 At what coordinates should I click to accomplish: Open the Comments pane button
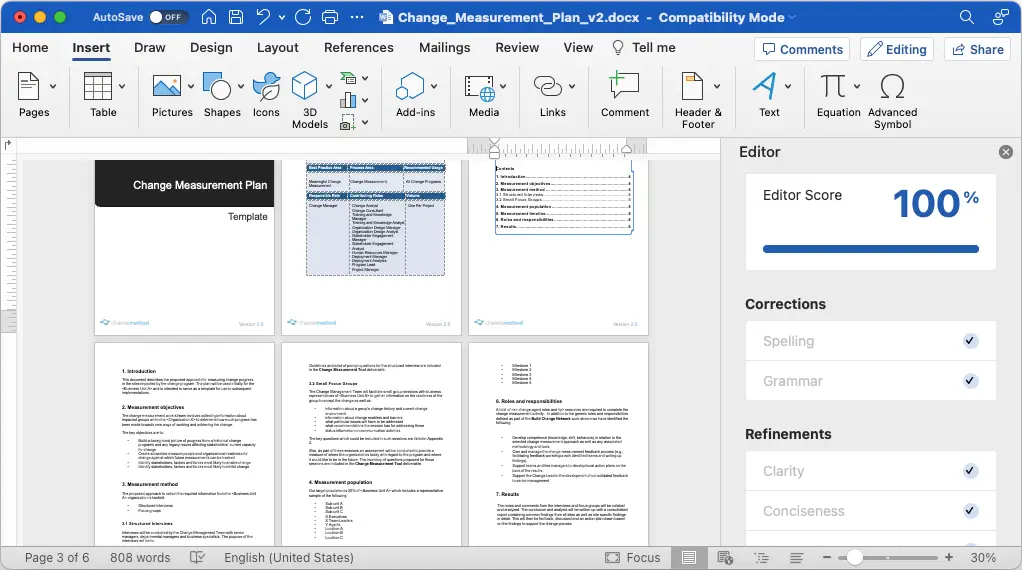click(x=803, y=50)
